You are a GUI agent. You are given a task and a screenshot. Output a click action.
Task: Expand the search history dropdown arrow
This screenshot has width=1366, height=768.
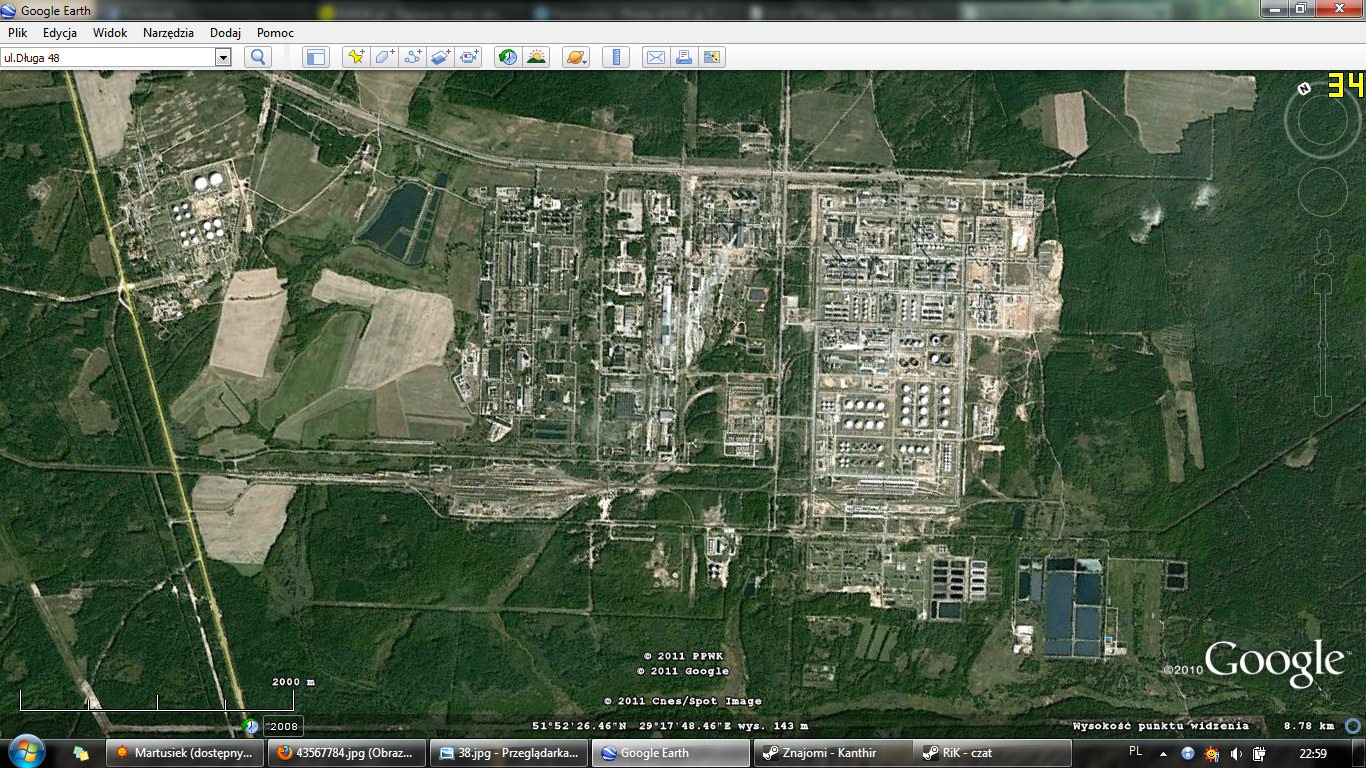[223, 58]
